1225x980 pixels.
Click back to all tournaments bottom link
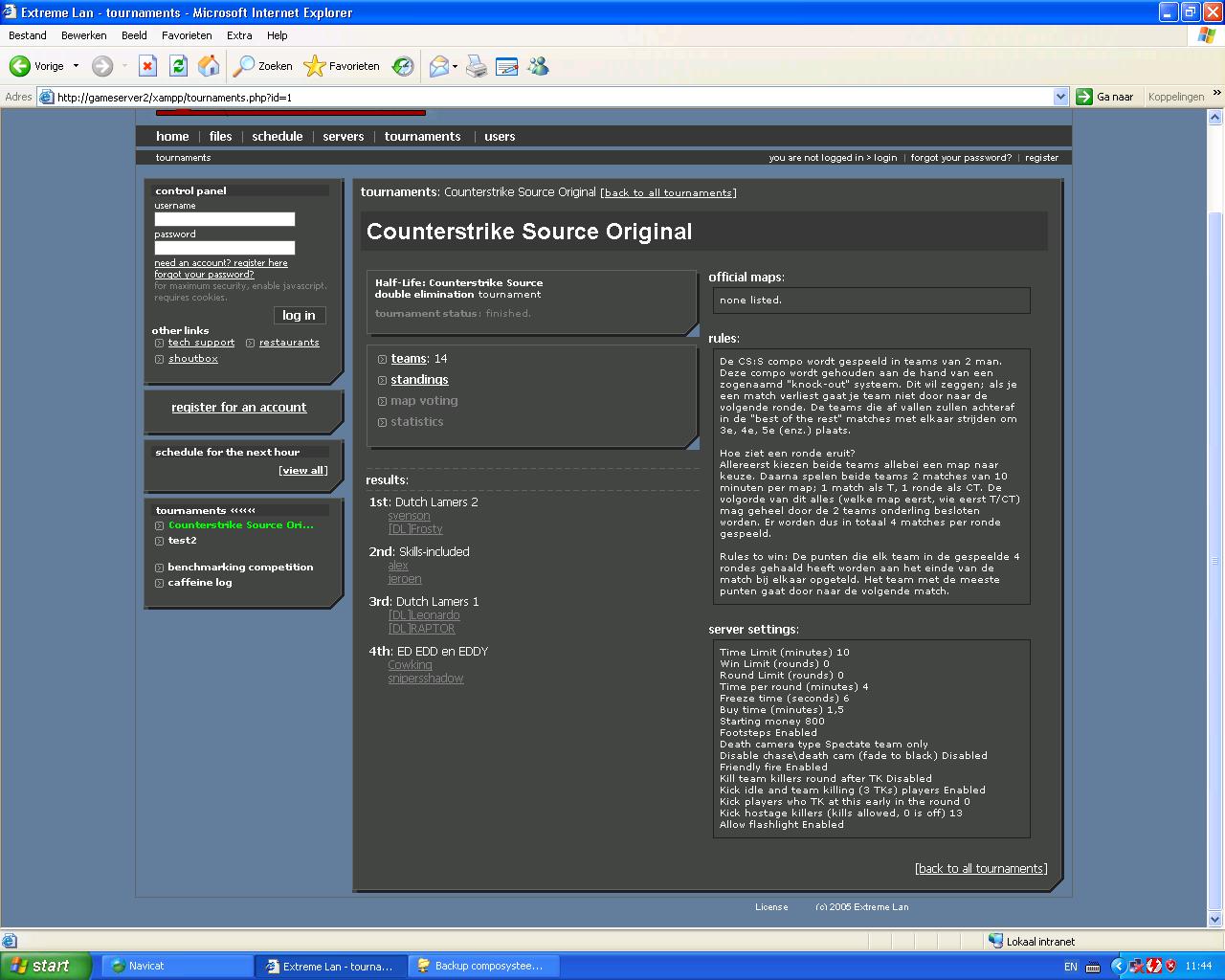click(x=981, y=869)
